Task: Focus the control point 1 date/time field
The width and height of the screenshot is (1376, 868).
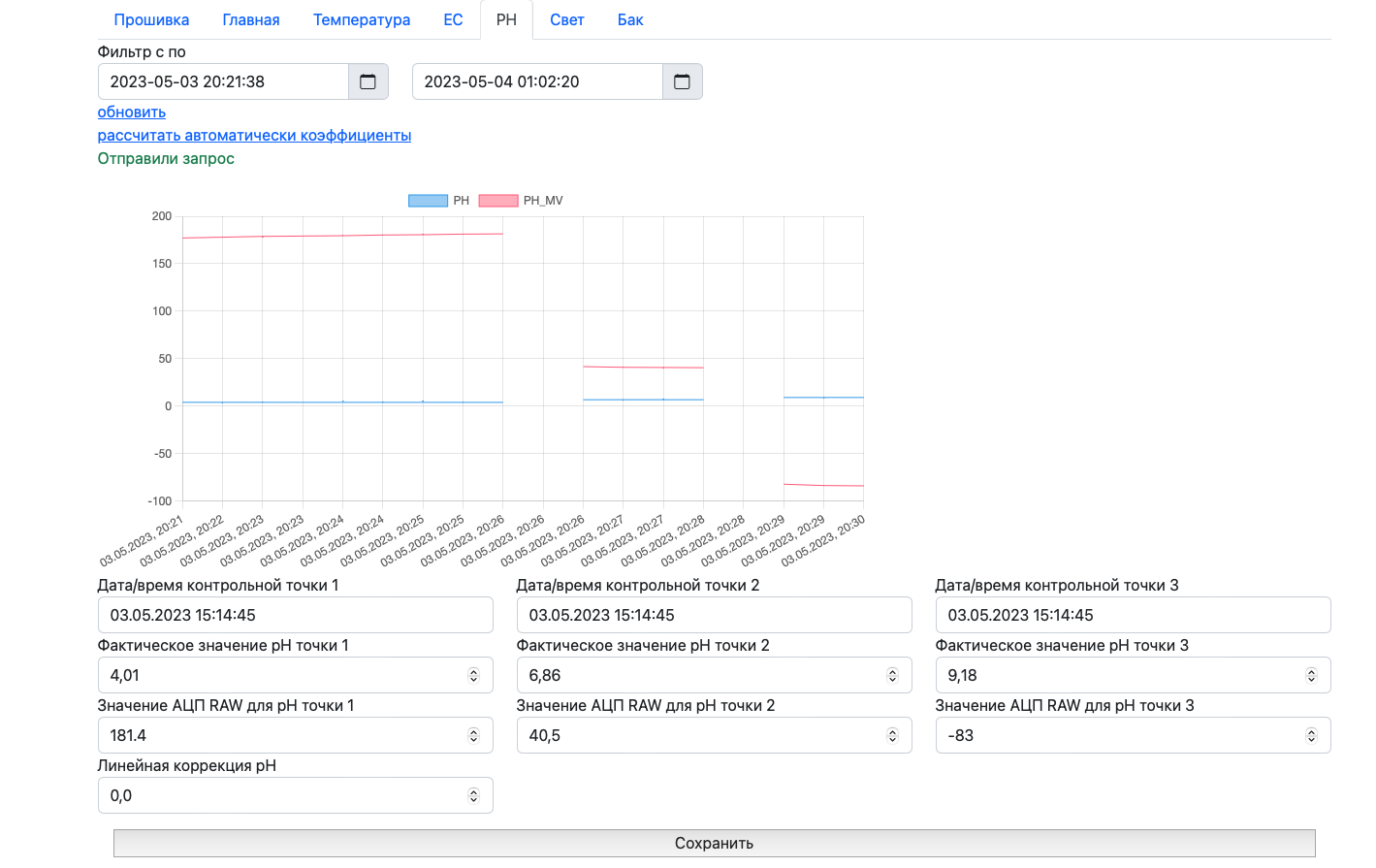Action: 295,615
